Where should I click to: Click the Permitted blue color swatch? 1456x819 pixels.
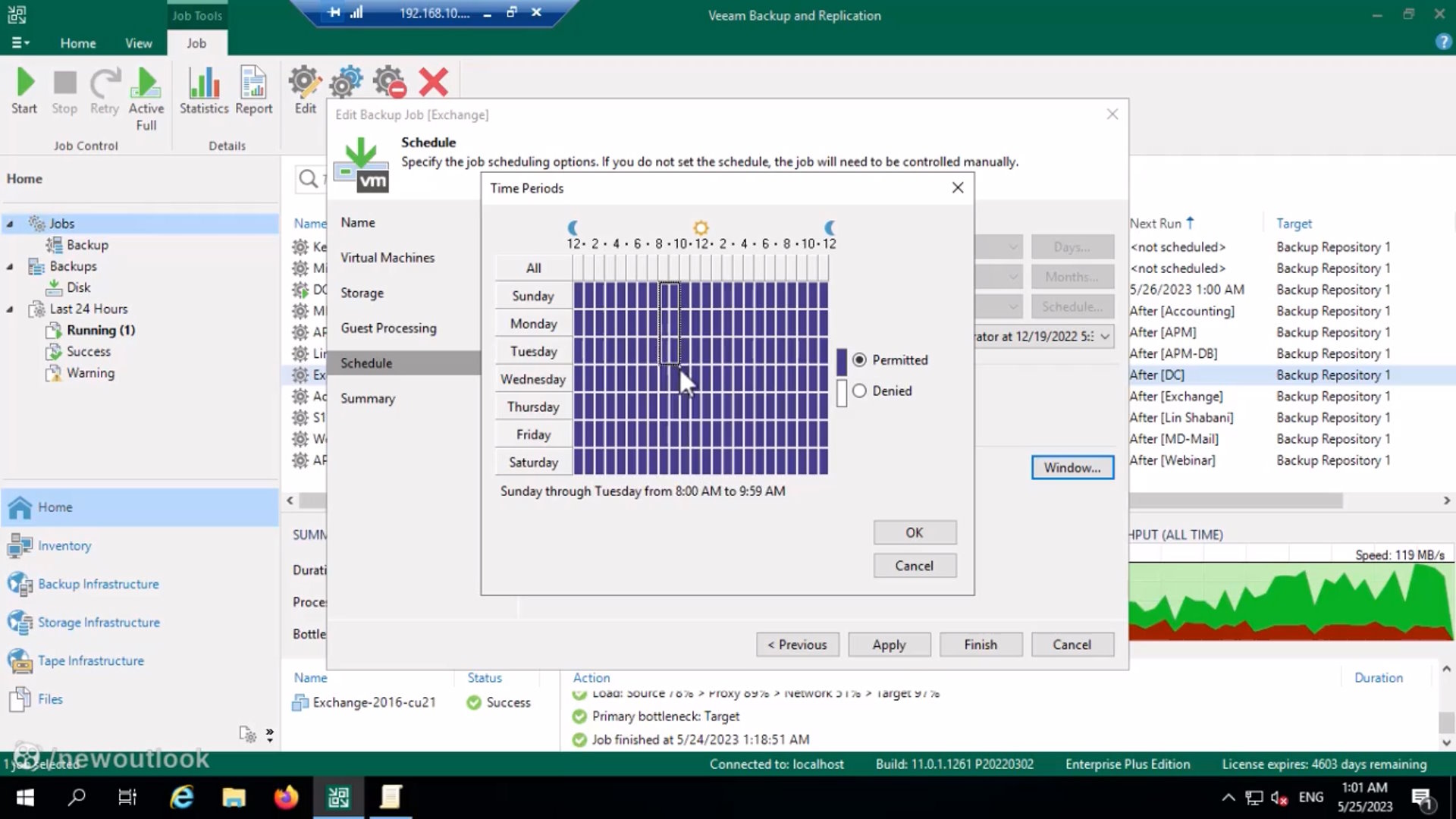coord(841,362)
